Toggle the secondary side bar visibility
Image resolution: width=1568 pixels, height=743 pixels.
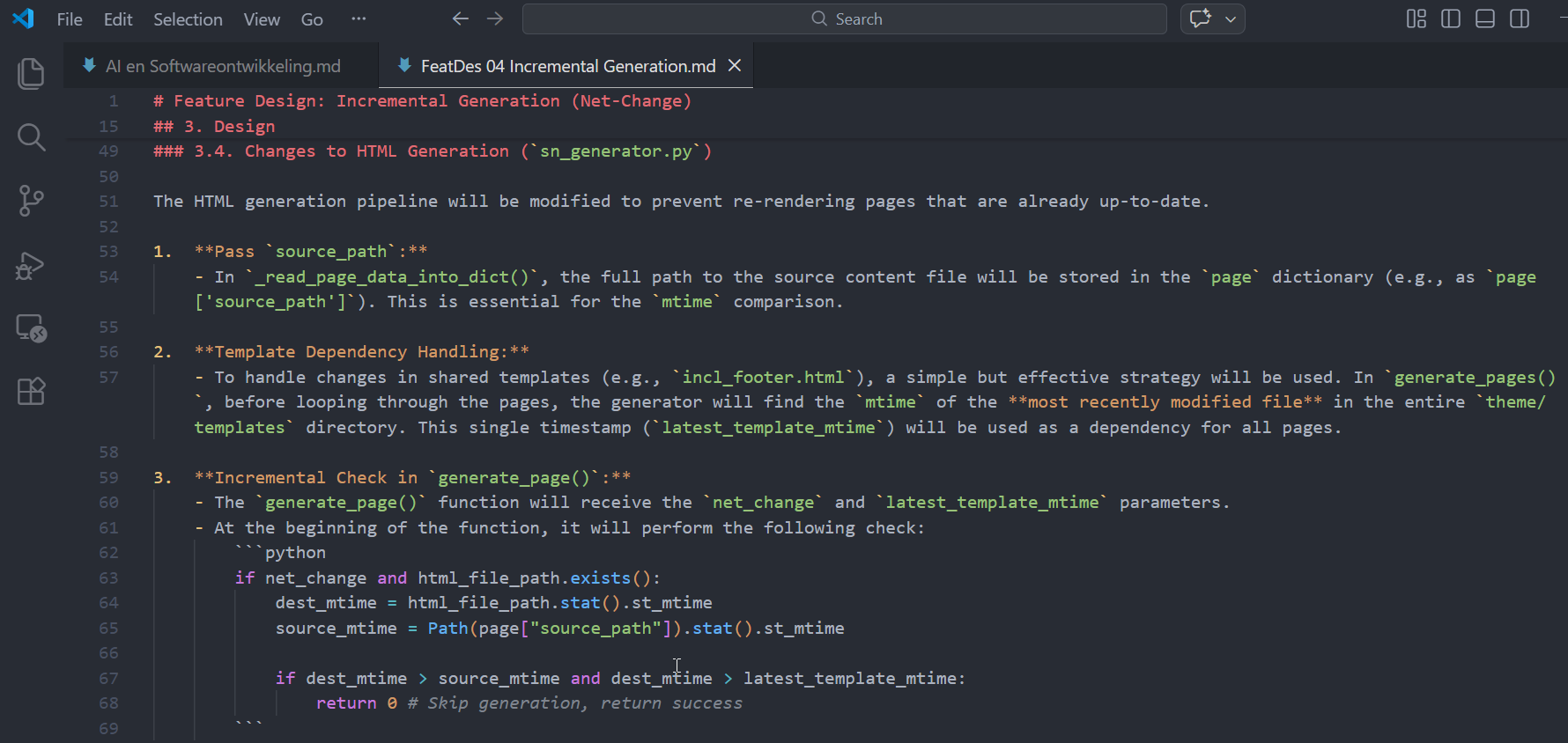[1520, 18]
